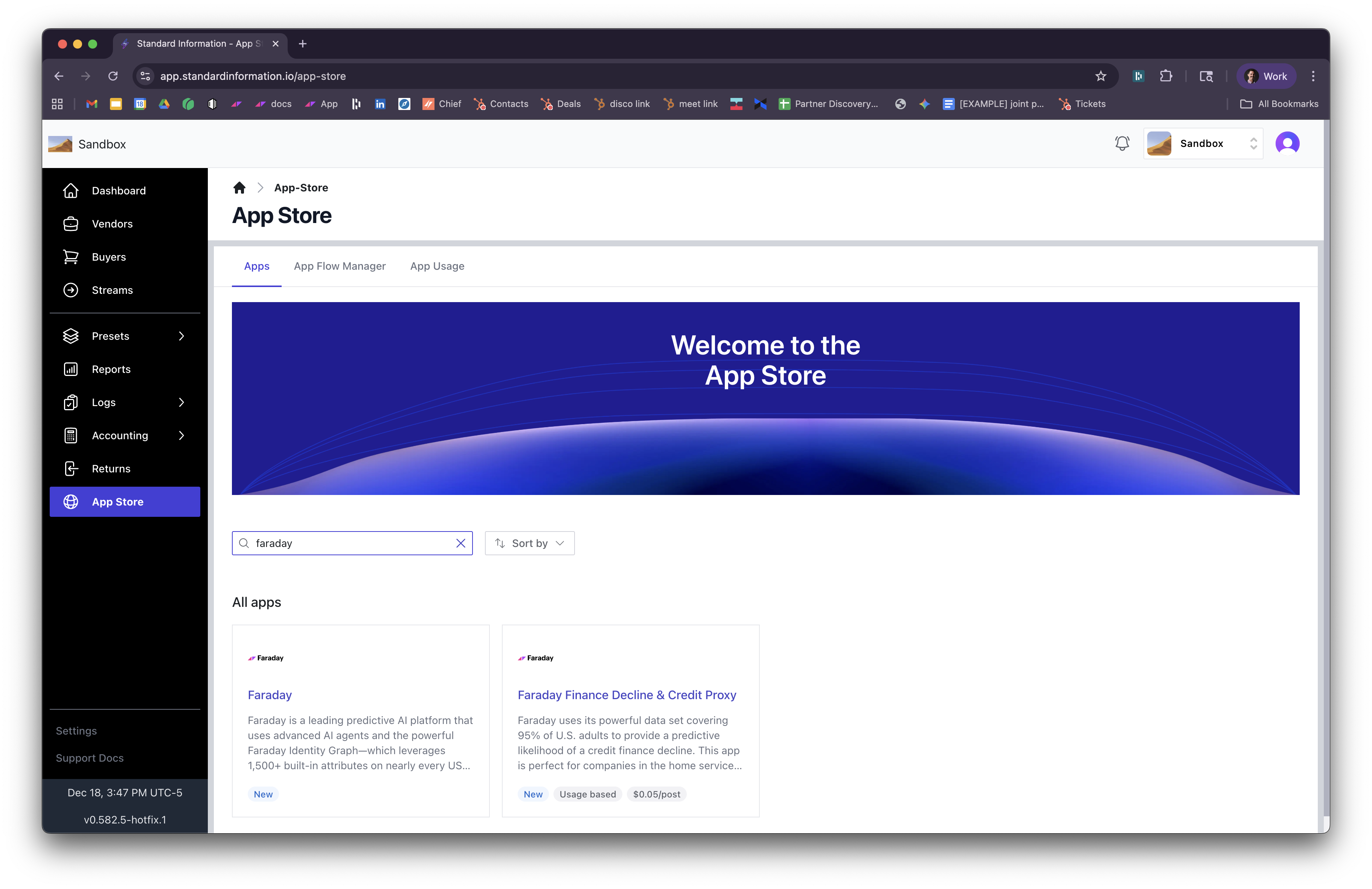
Task: Open the Faraday app details link
Action: pyautogui.click(x=269, y=695)
